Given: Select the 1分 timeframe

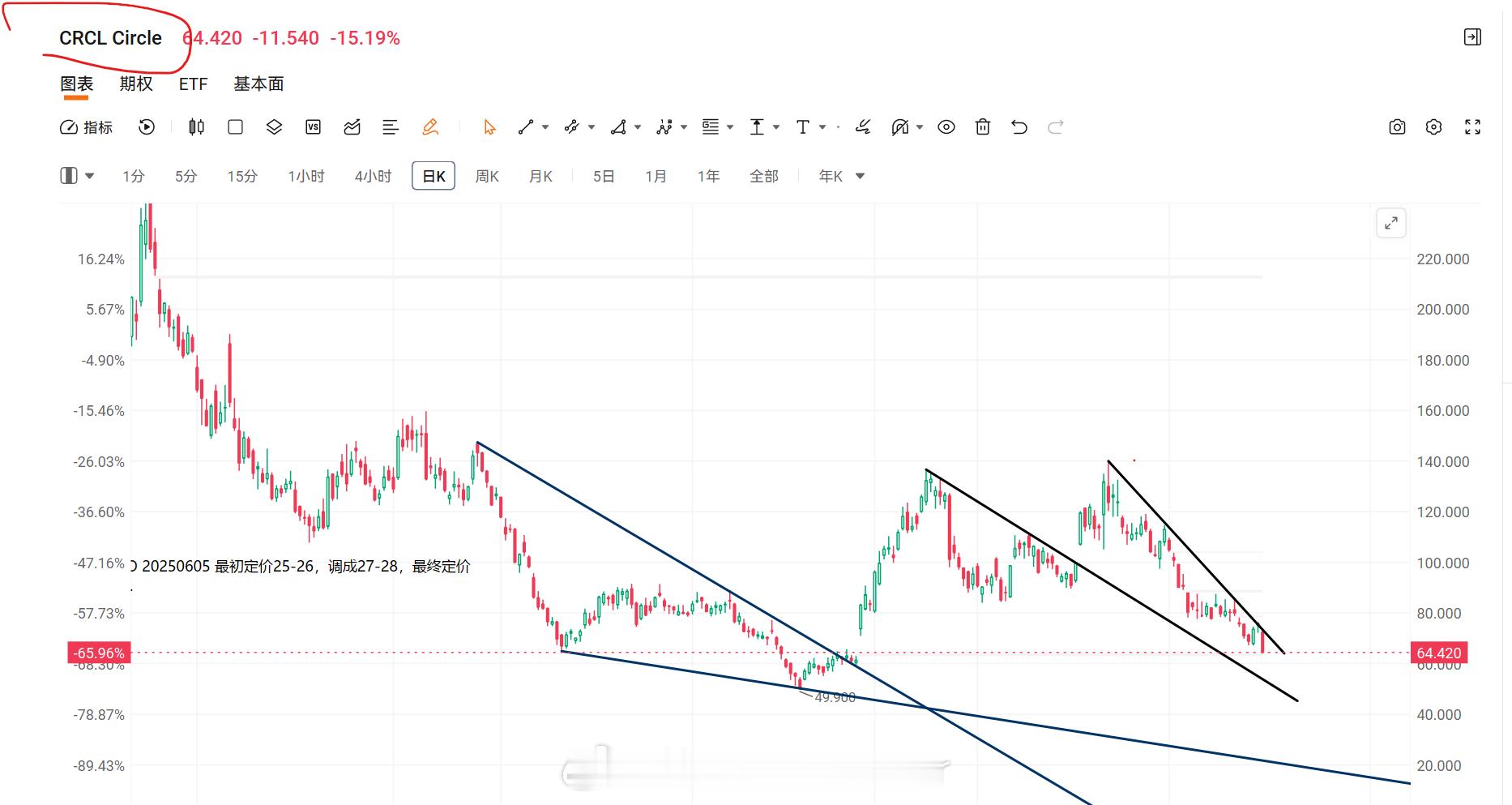Looking at the screenshot, I should tap(134, 176).
